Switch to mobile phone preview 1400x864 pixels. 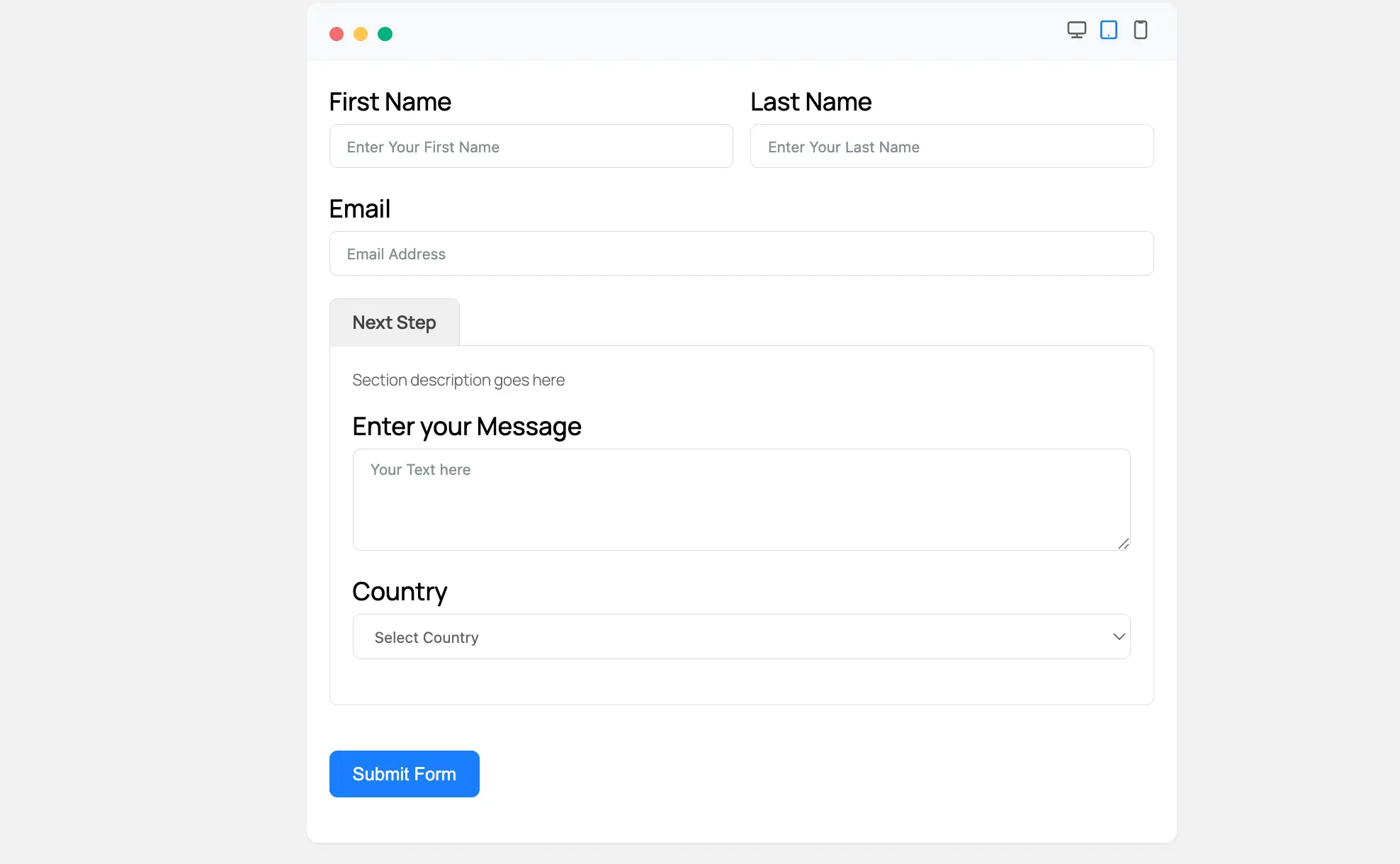(x=1140, y=30)
